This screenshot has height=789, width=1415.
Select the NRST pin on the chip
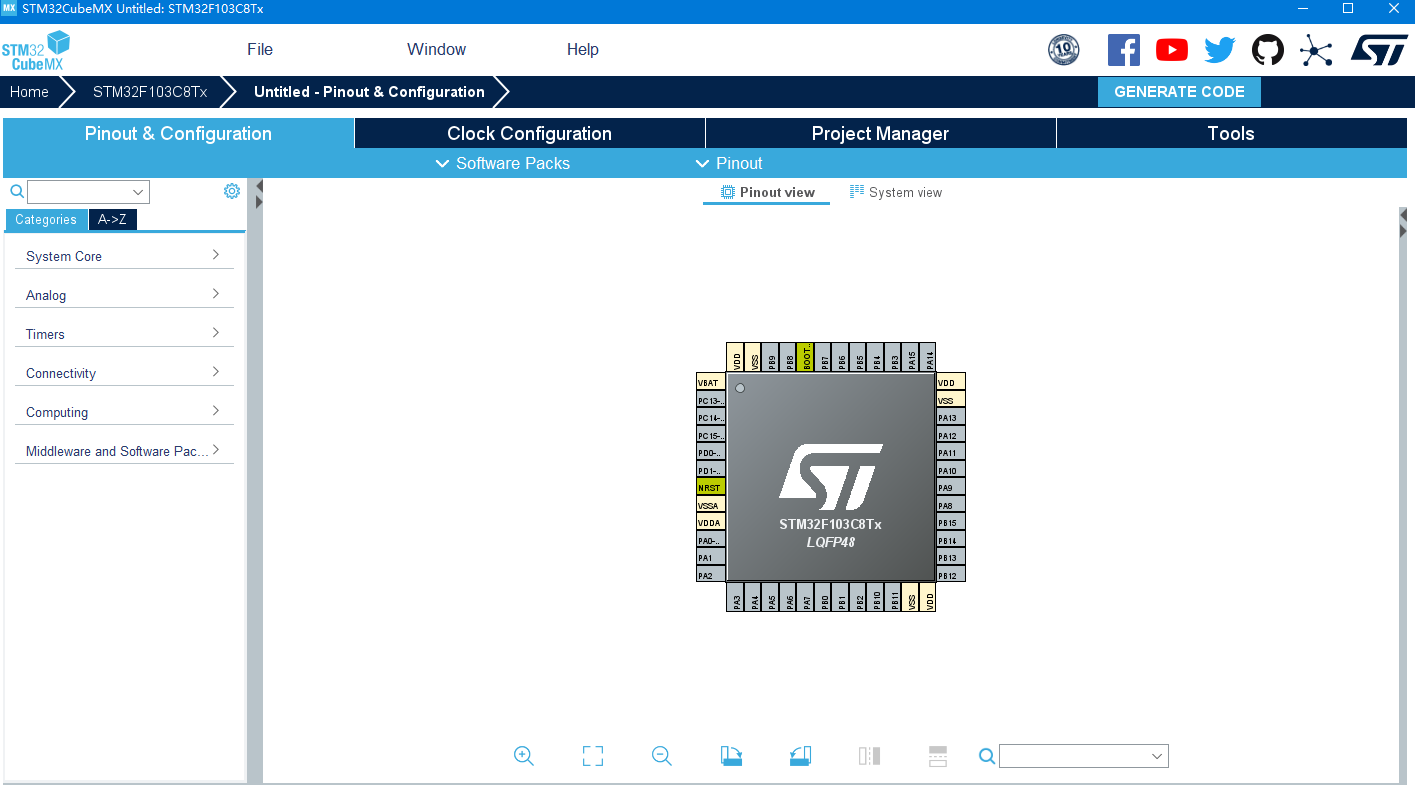click(x=710, y=488)
